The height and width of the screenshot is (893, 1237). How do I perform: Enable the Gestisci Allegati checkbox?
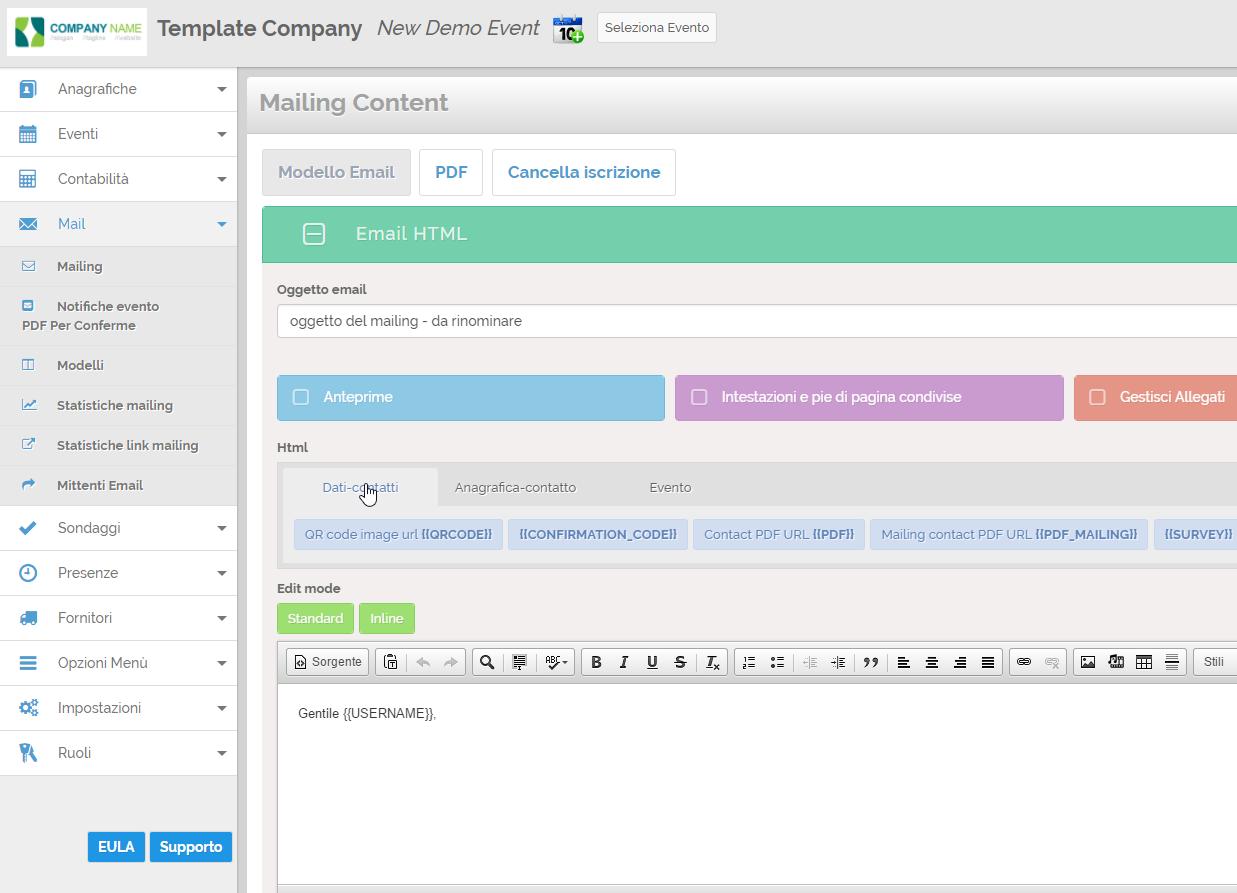coord(1097,397)
